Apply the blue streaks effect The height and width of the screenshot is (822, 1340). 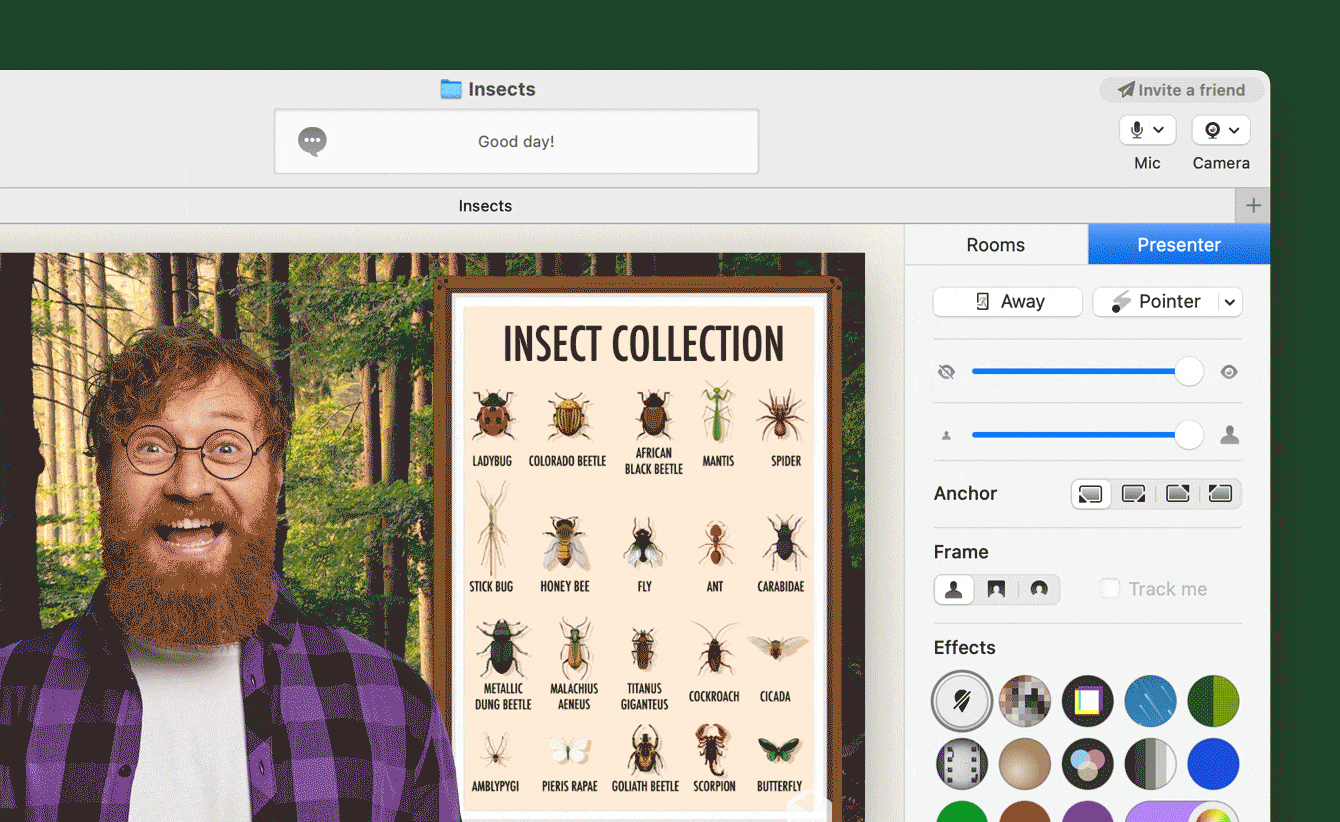tap(1150, 701)
